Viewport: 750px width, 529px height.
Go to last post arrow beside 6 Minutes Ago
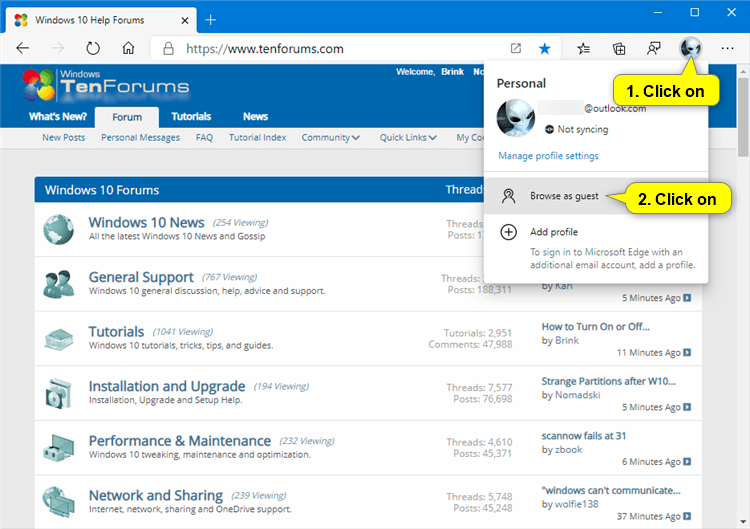687,462
